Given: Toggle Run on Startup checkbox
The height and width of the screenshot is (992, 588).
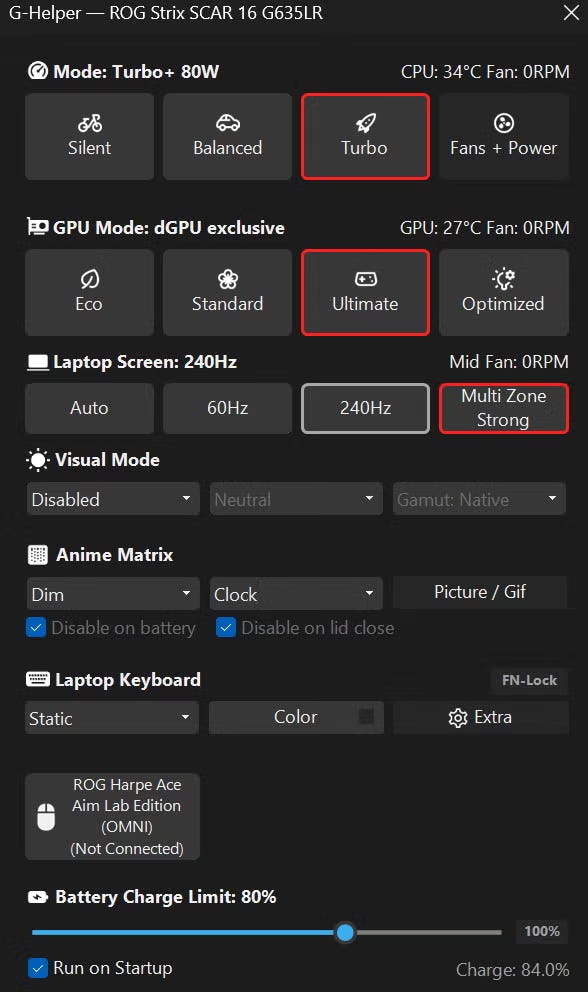Looking at the screenshot, I should [x=37, y=968].
